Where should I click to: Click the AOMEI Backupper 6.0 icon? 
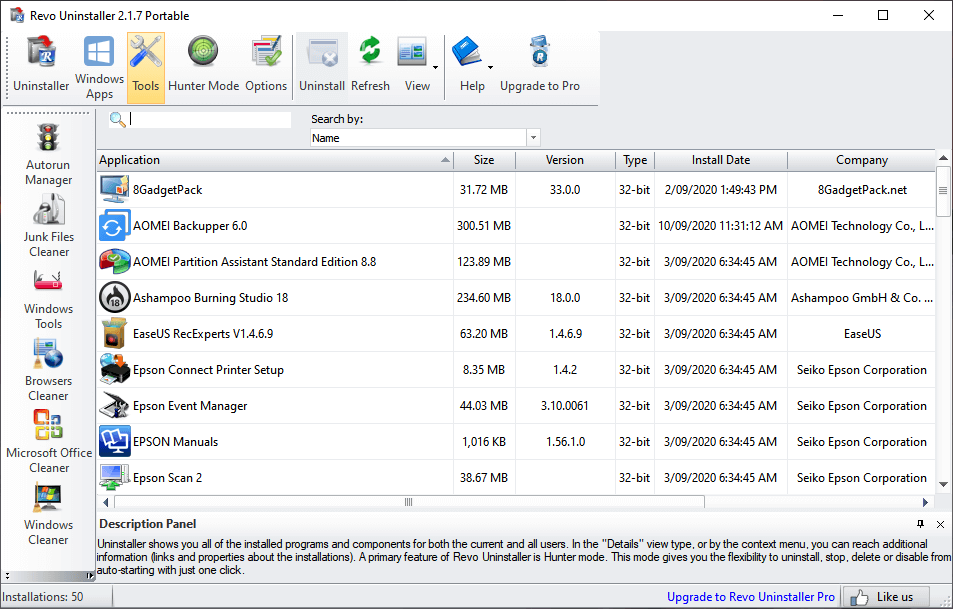click(x=114, y=225)
